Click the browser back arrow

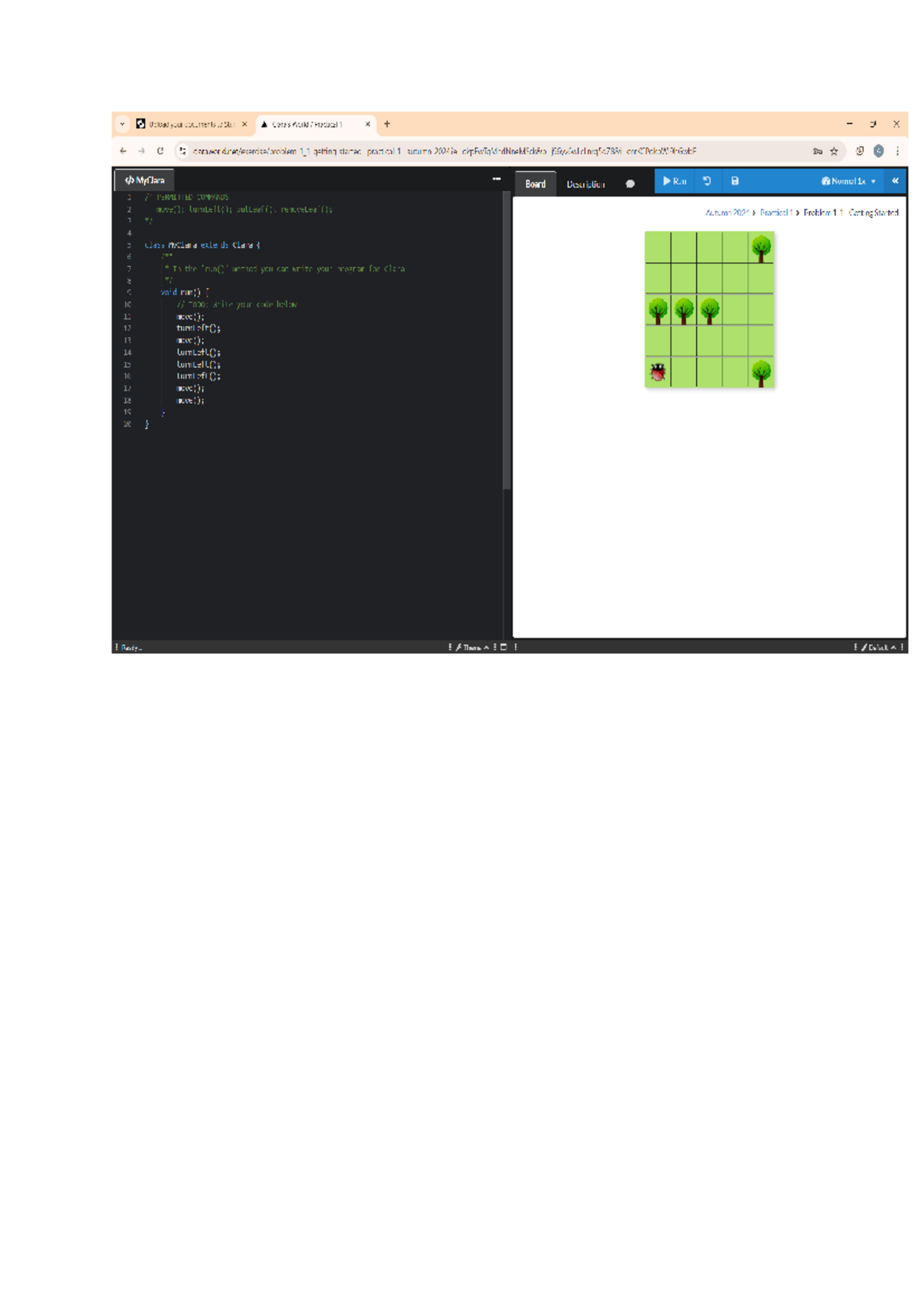tap(123, 152)
